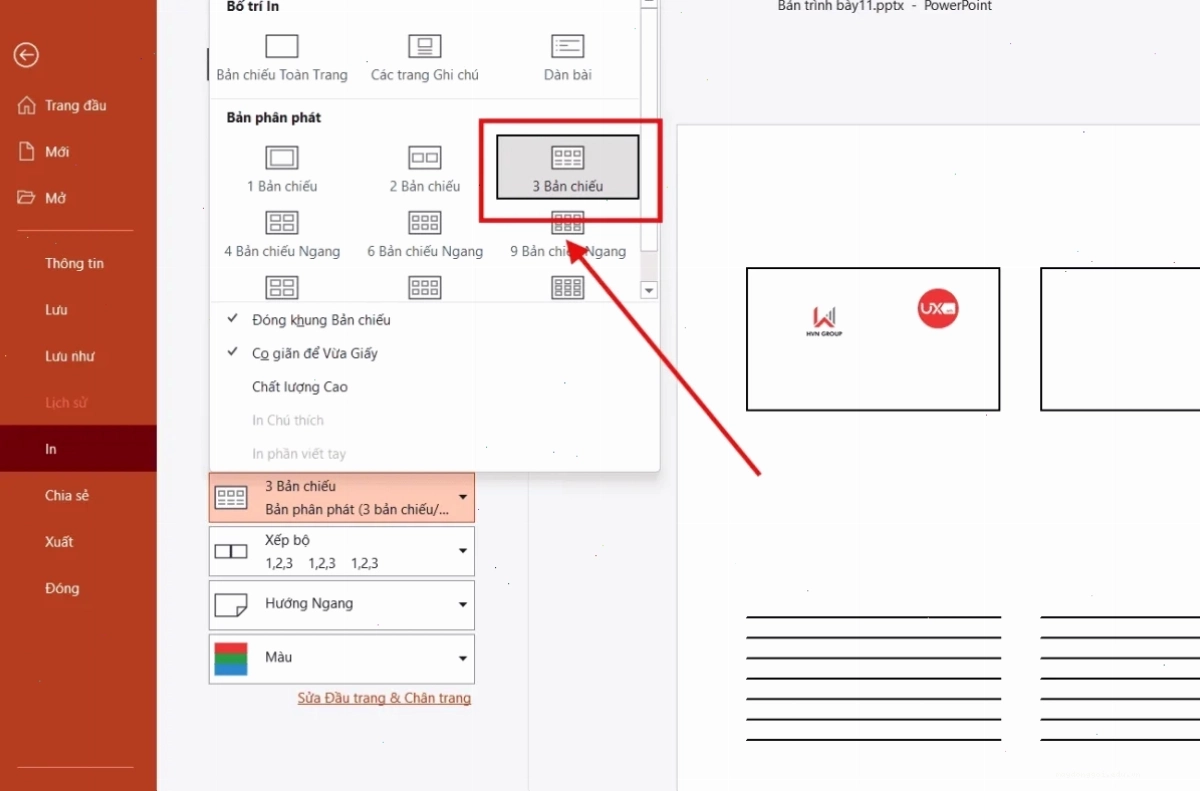
Task: Choose 4 Bản chiếu Ngang handout
Action: (282, 234)
